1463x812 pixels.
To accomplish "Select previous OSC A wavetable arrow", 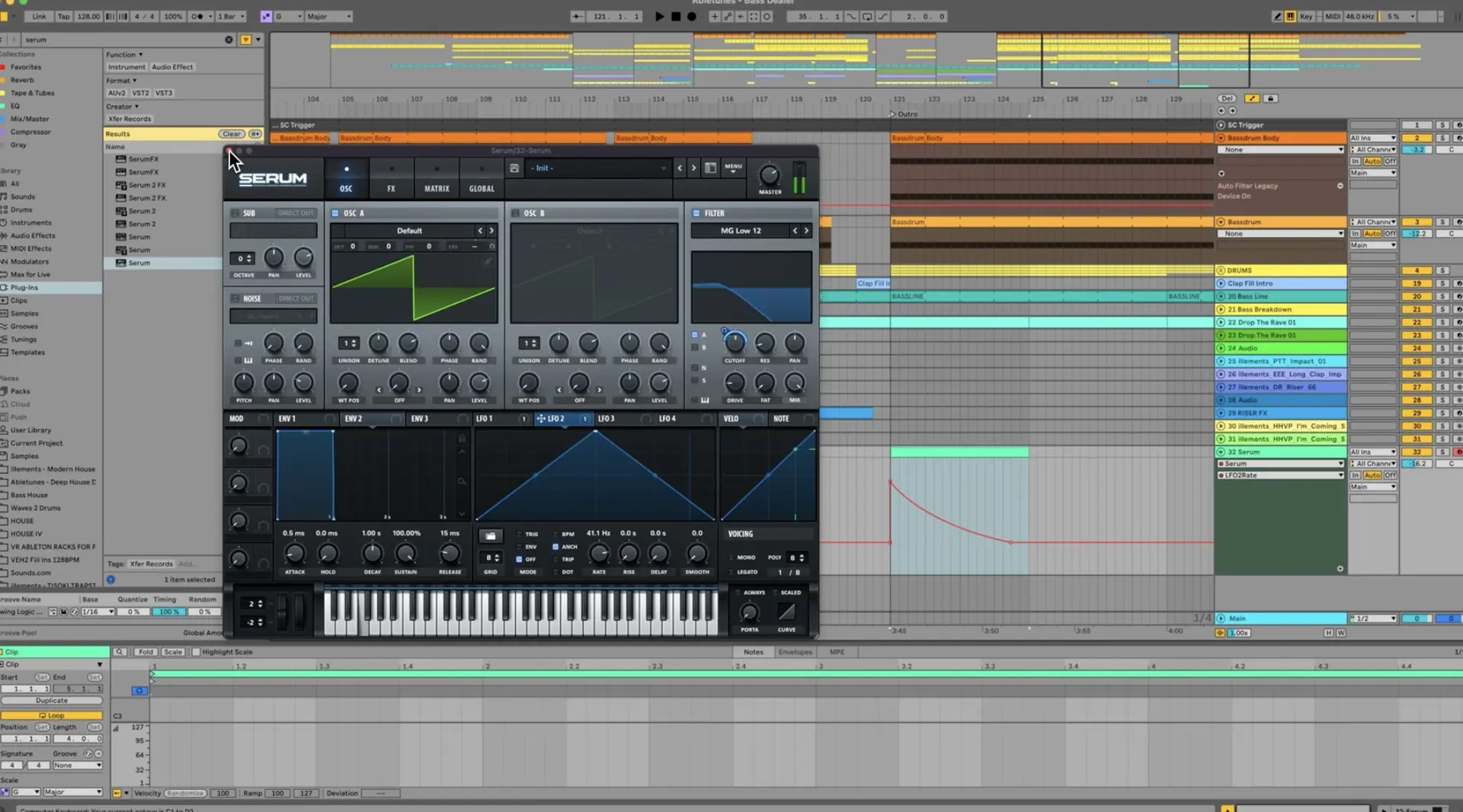I will click(x=480, y=230).
